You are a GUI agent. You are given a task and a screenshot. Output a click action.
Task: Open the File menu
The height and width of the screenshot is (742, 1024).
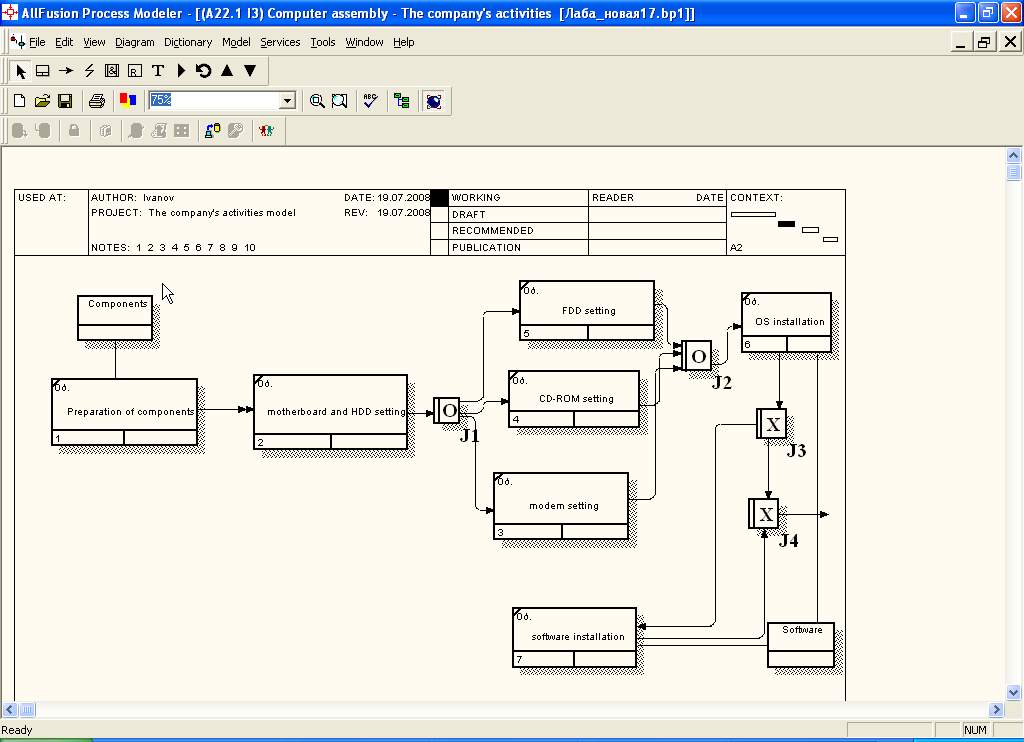[37, 42]
